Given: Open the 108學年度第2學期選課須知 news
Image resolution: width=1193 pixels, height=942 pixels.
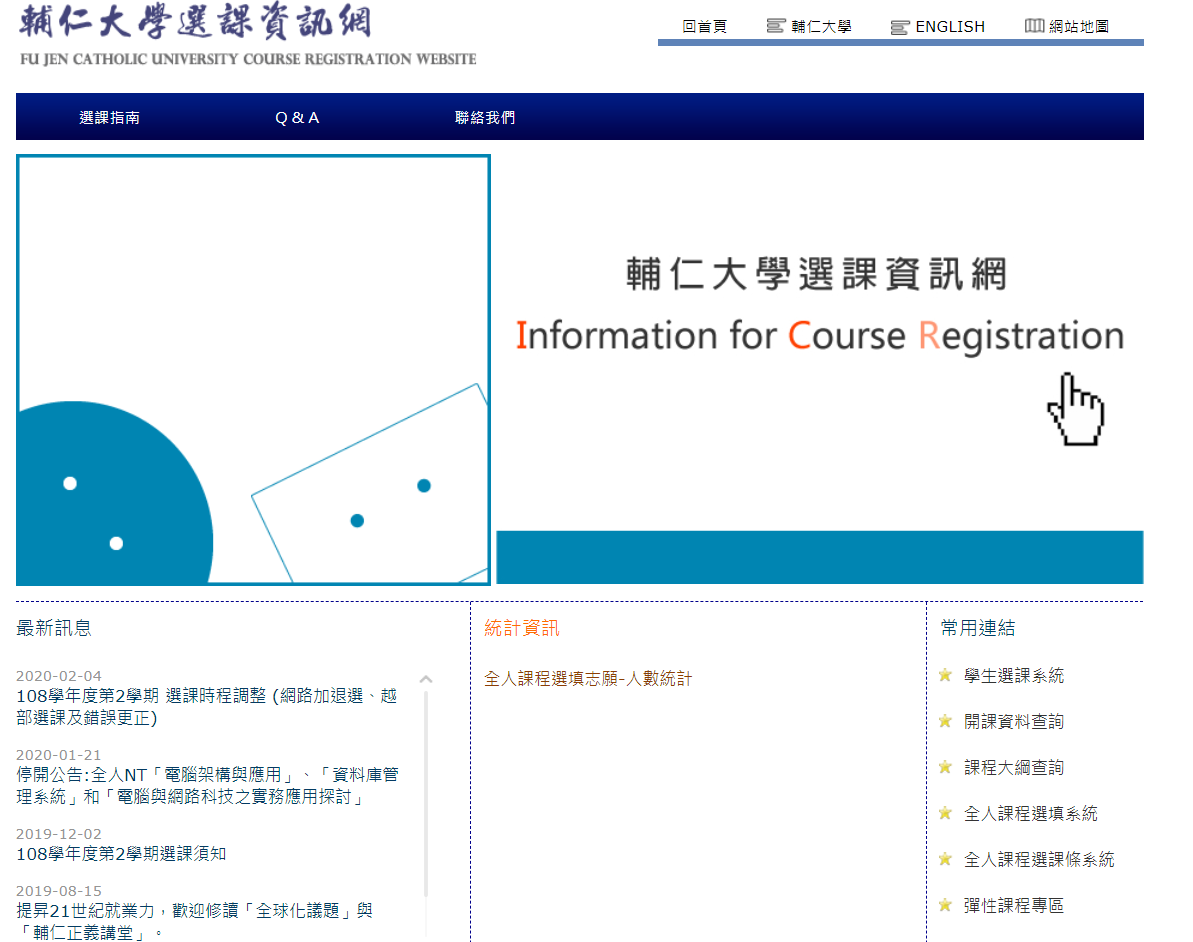Looking at the screenshot, I should click(121, 854).
